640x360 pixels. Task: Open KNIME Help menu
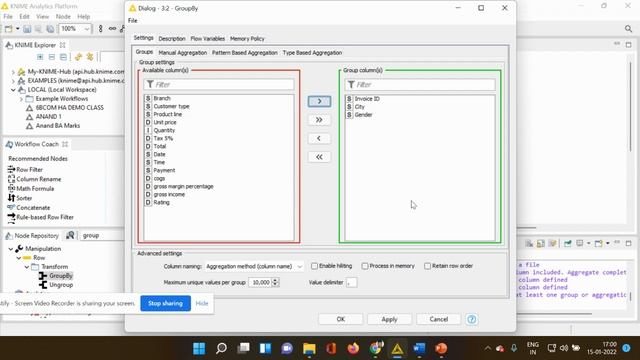point(83,17)
